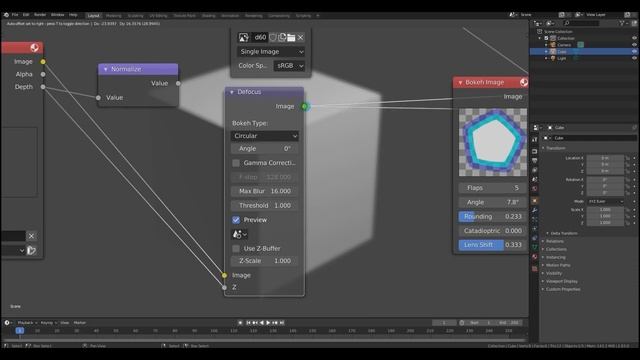Open the Material properties tab icon

(535, 257)
